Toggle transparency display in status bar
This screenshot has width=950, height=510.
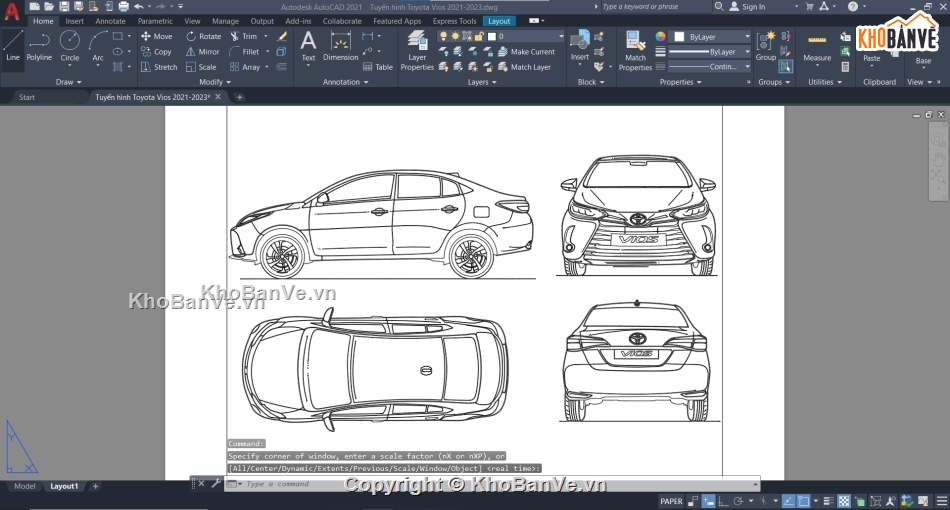click(x=843, y=502)
